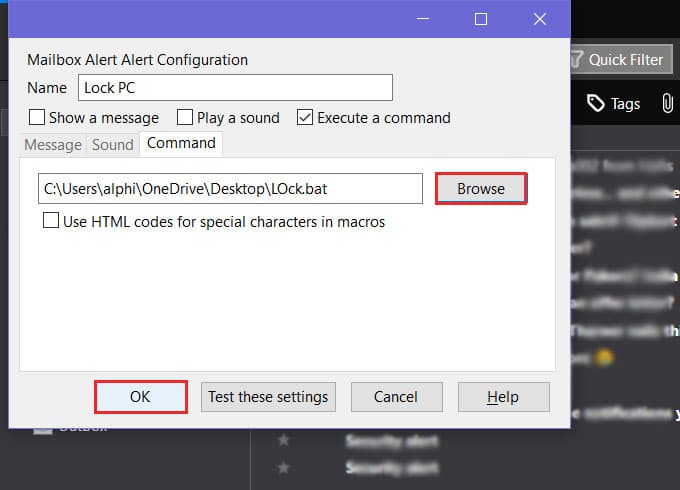Viewport: 680px width, 490px height.
Task: Select the Command tab
Action: coord(181,143)
